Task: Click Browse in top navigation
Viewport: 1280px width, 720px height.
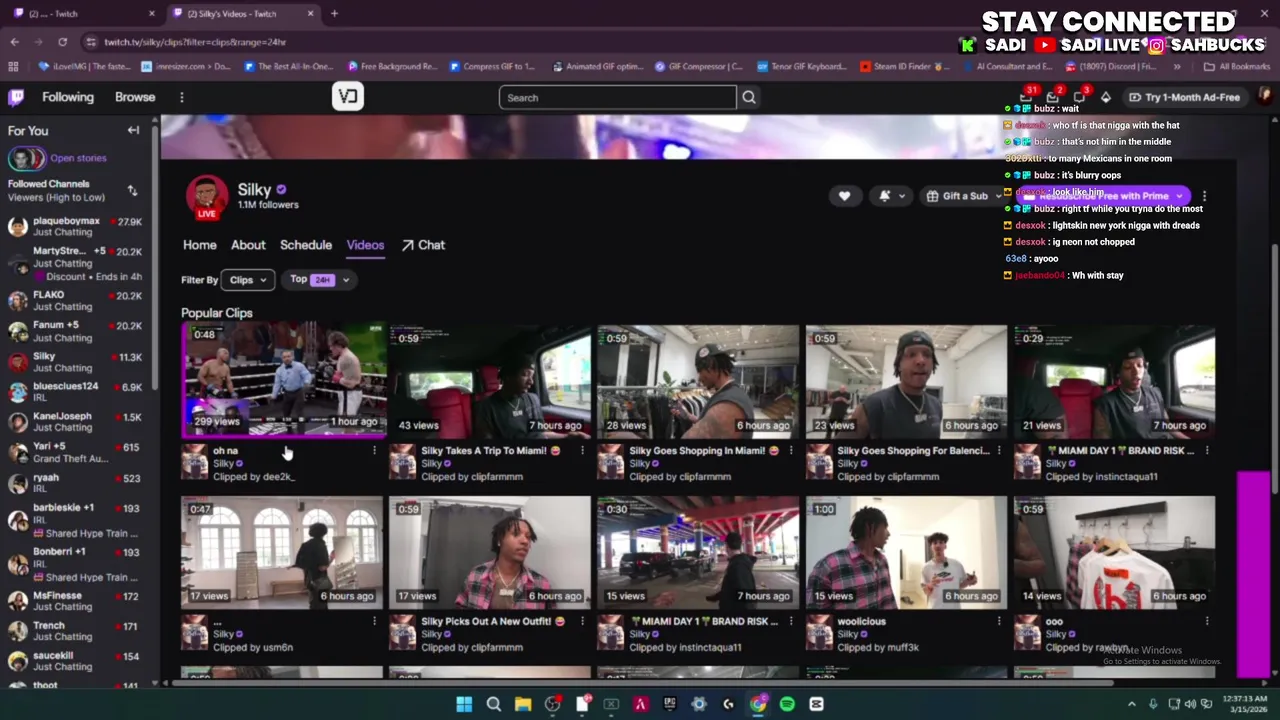Action: point(135,97)
